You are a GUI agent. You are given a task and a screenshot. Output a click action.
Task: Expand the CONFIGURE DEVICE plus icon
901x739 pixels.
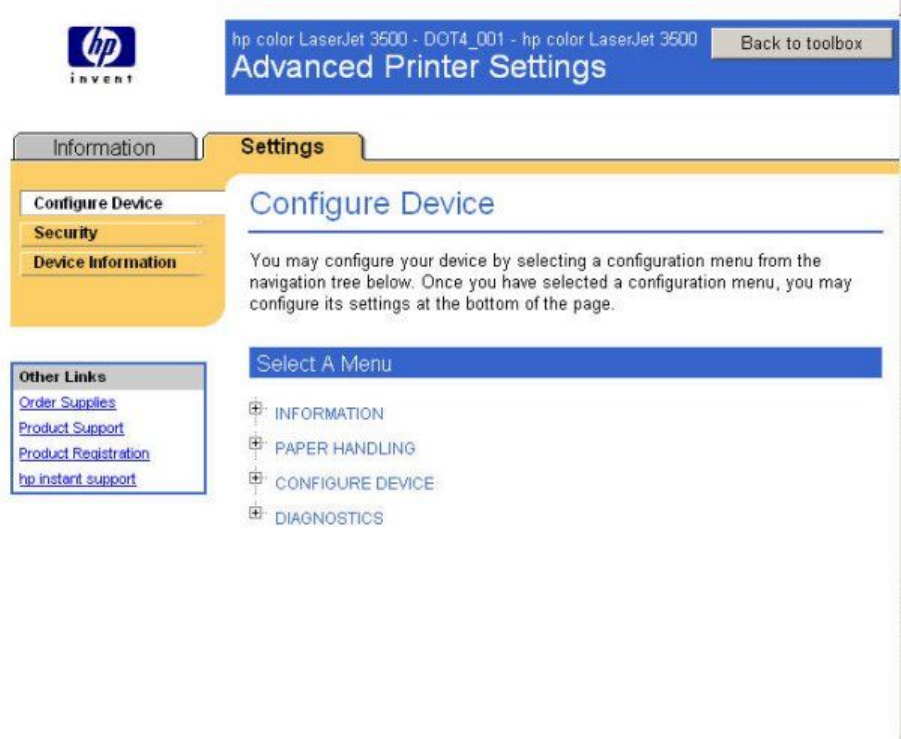(x=256, y=478)
